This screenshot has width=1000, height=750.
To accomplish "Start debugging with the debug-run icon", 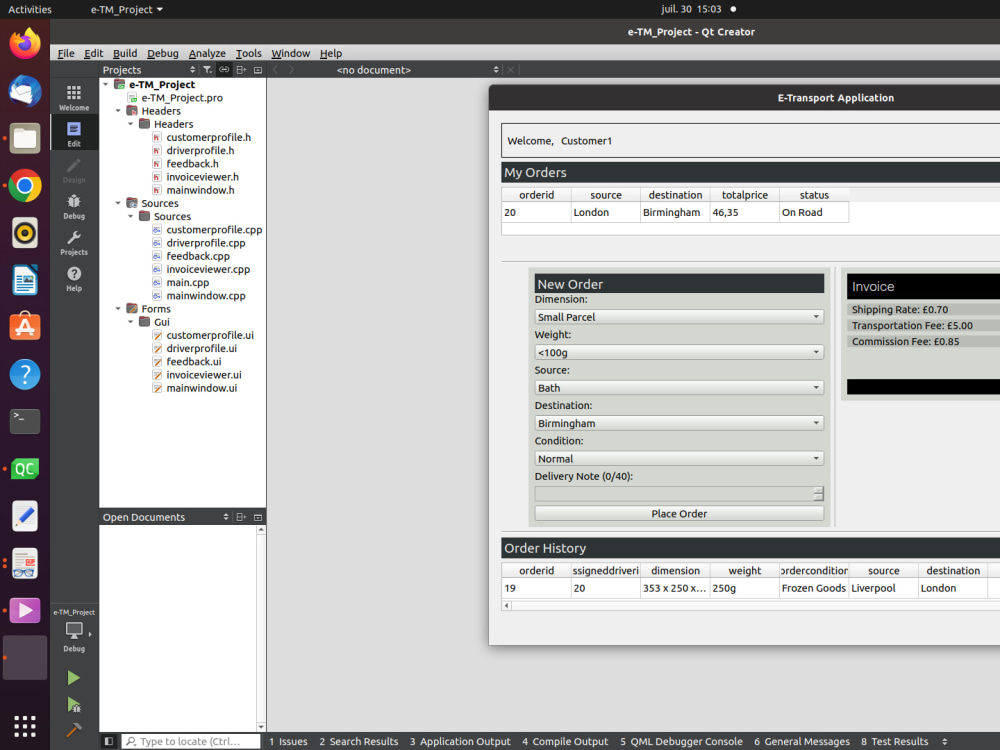I will 73,704.
